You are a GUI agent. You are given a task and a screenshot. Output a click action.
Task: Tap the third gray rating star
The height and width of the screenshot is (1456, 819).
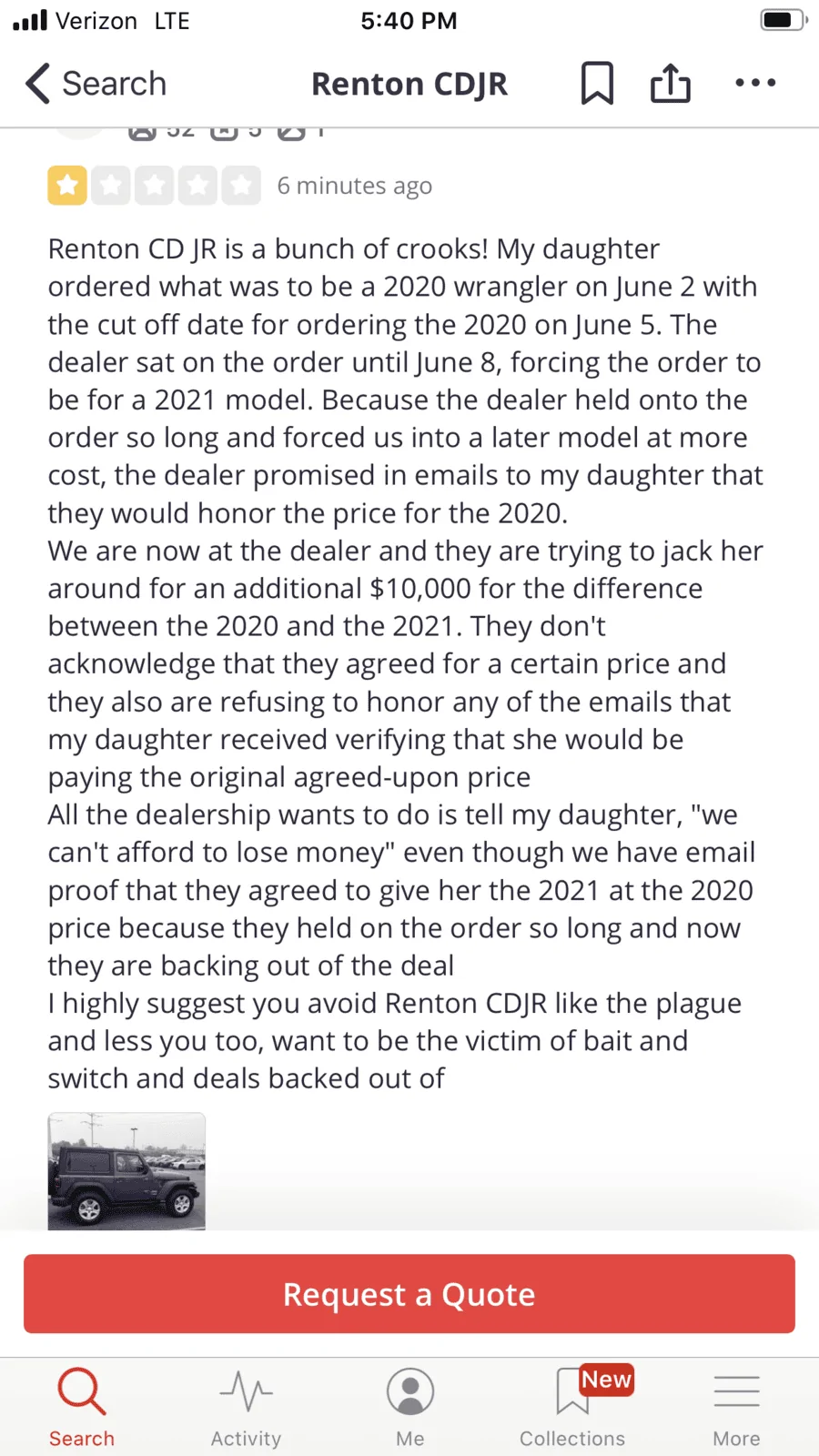tap(155, 186)
